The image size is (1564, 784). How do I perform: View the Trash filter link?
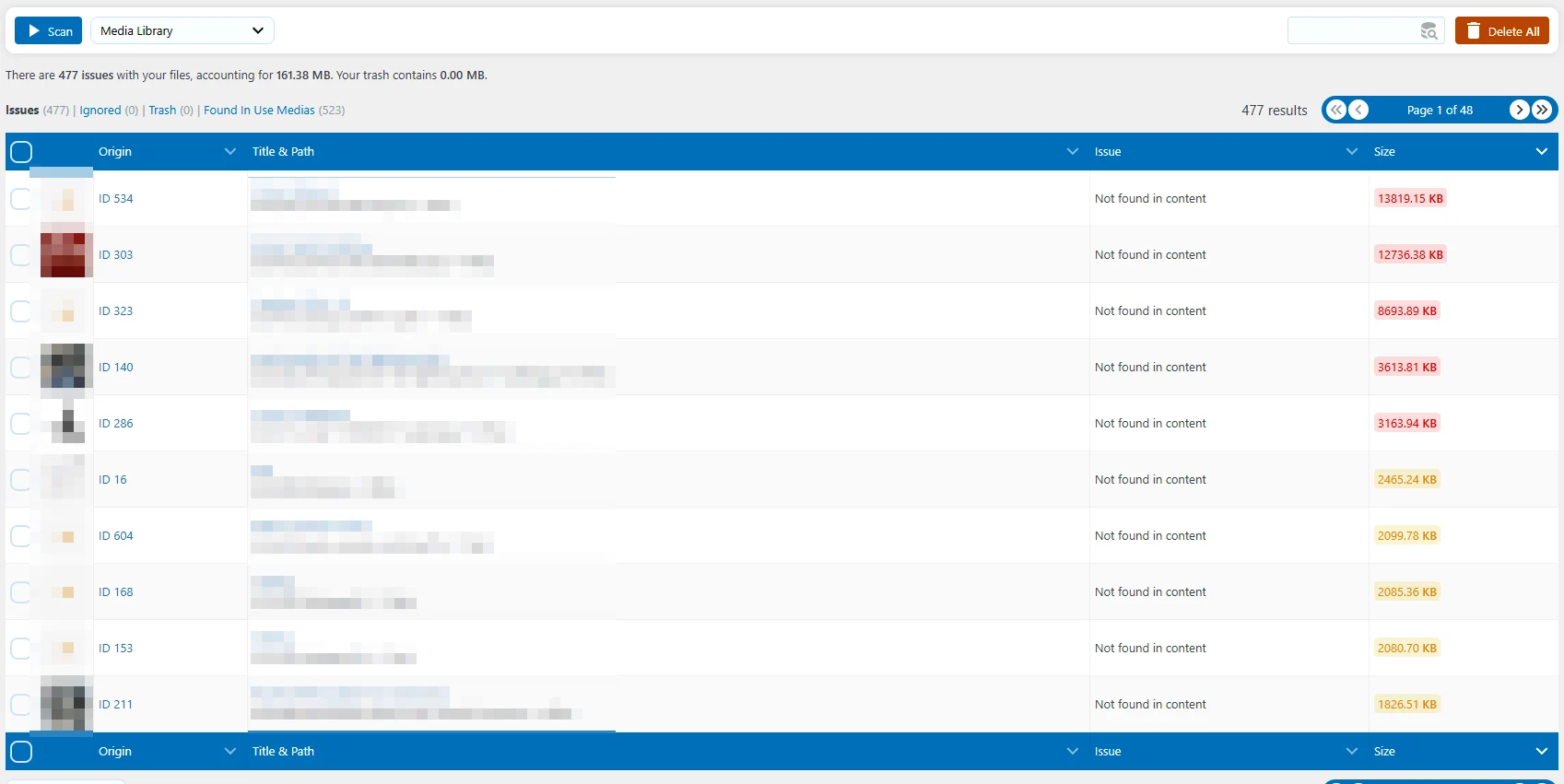162,110
